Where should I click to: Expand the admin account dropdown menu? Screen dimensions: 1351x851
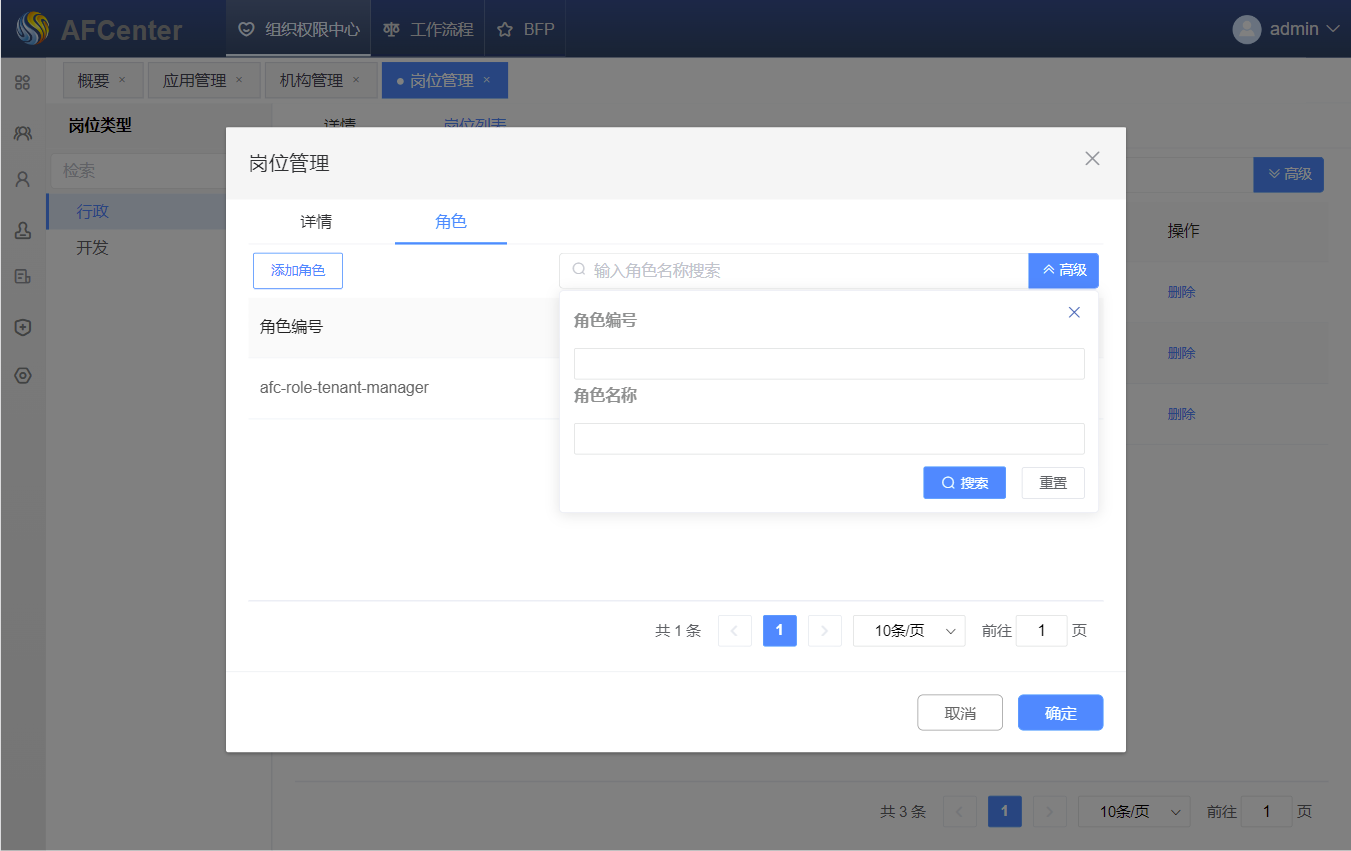click(1331, 29)
